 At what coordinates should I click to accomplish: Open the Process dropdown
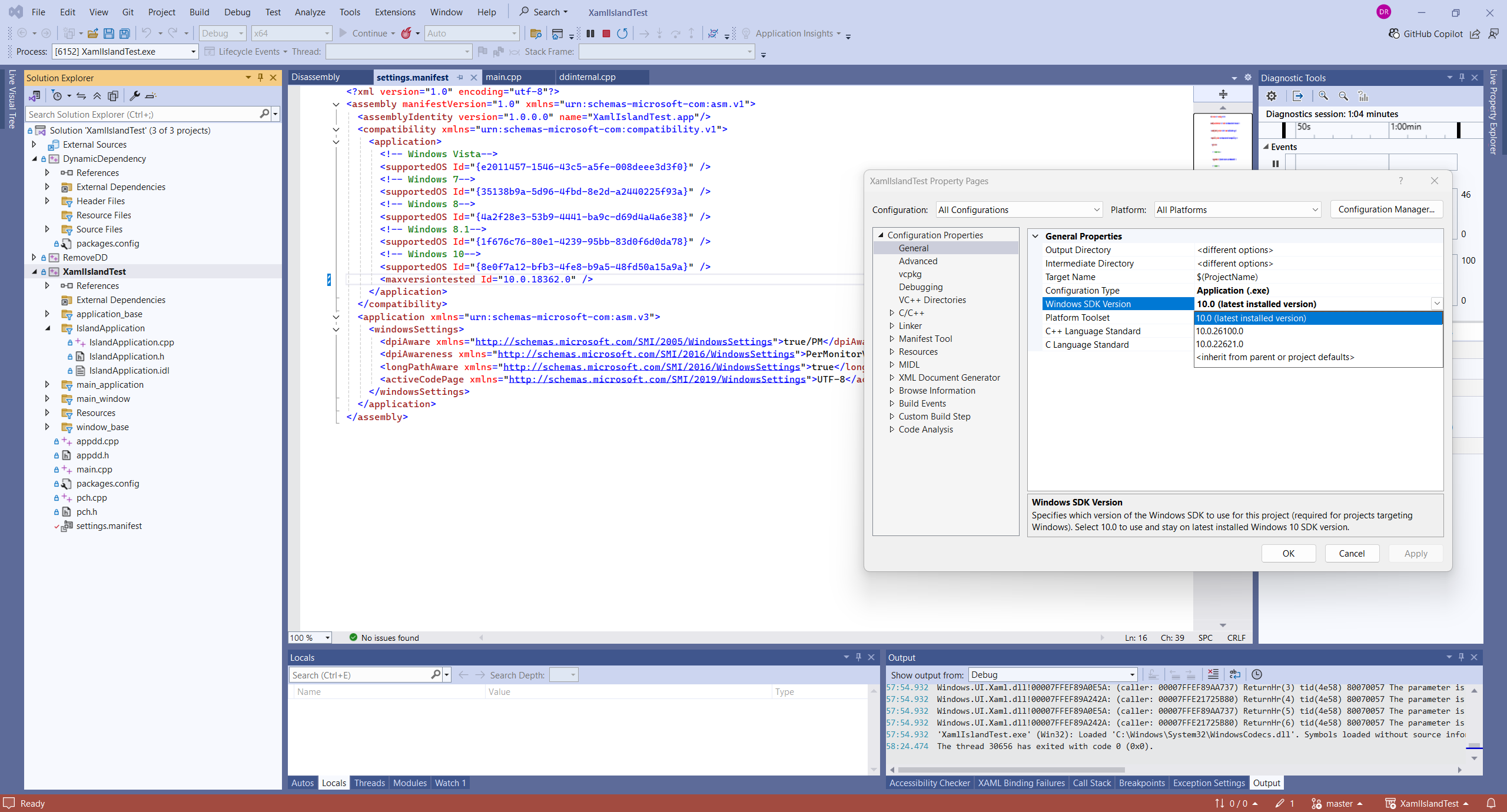point(125,52)
